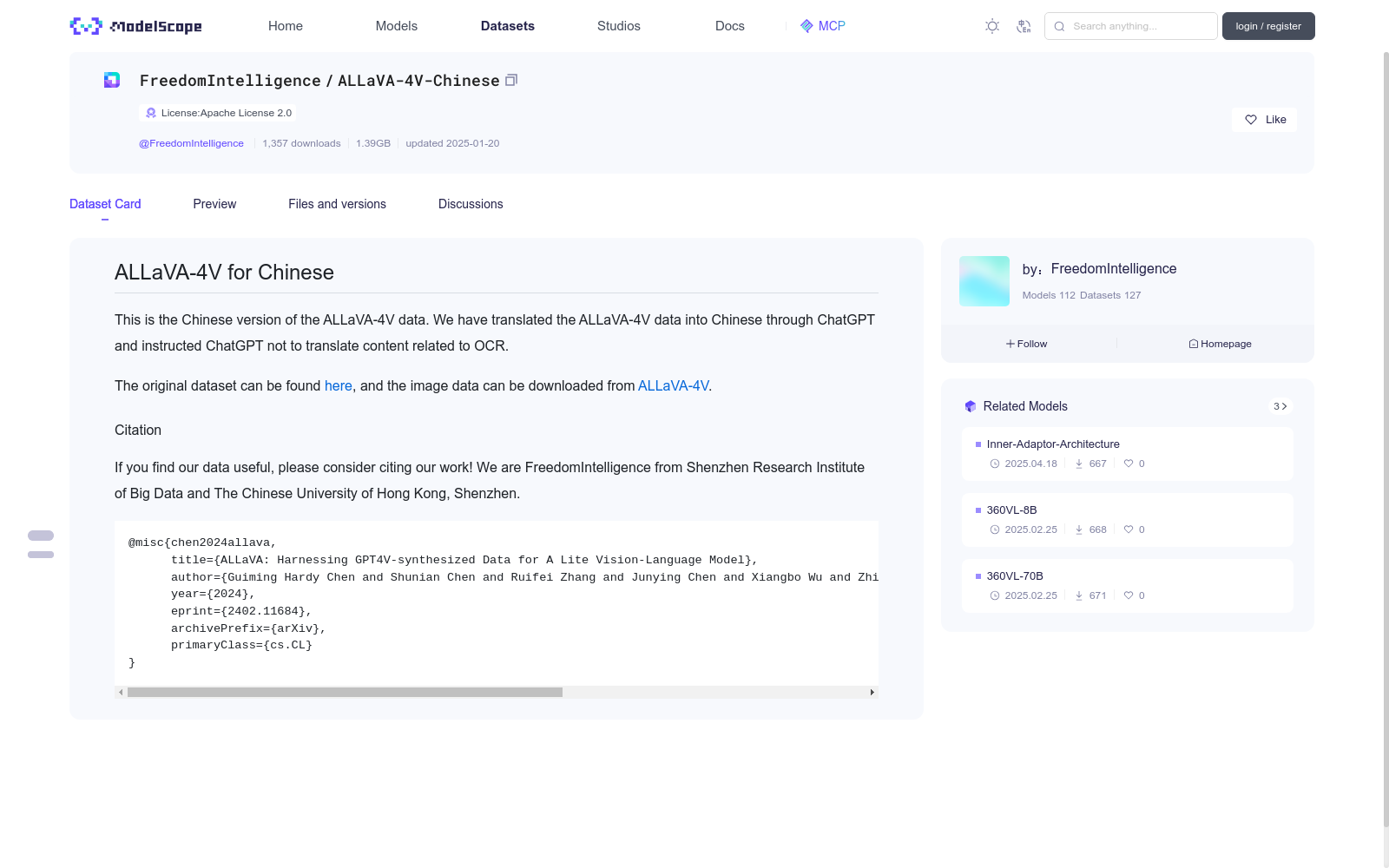
Task: Click the Citation heading
Action: 138,430
